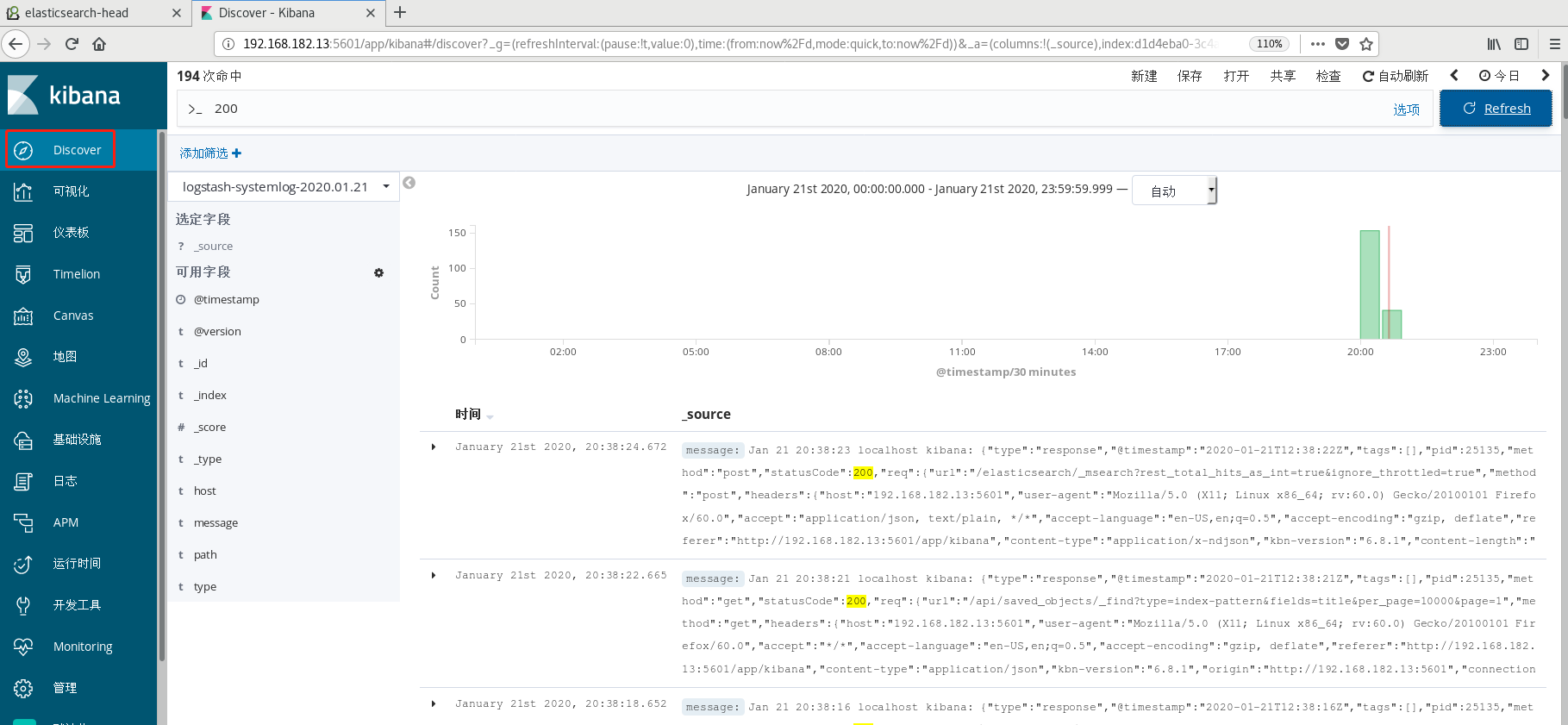Open the 管理 management gear icon
Screen dimensions: 1568x725
pyautogui.click(x=23, y=688)
